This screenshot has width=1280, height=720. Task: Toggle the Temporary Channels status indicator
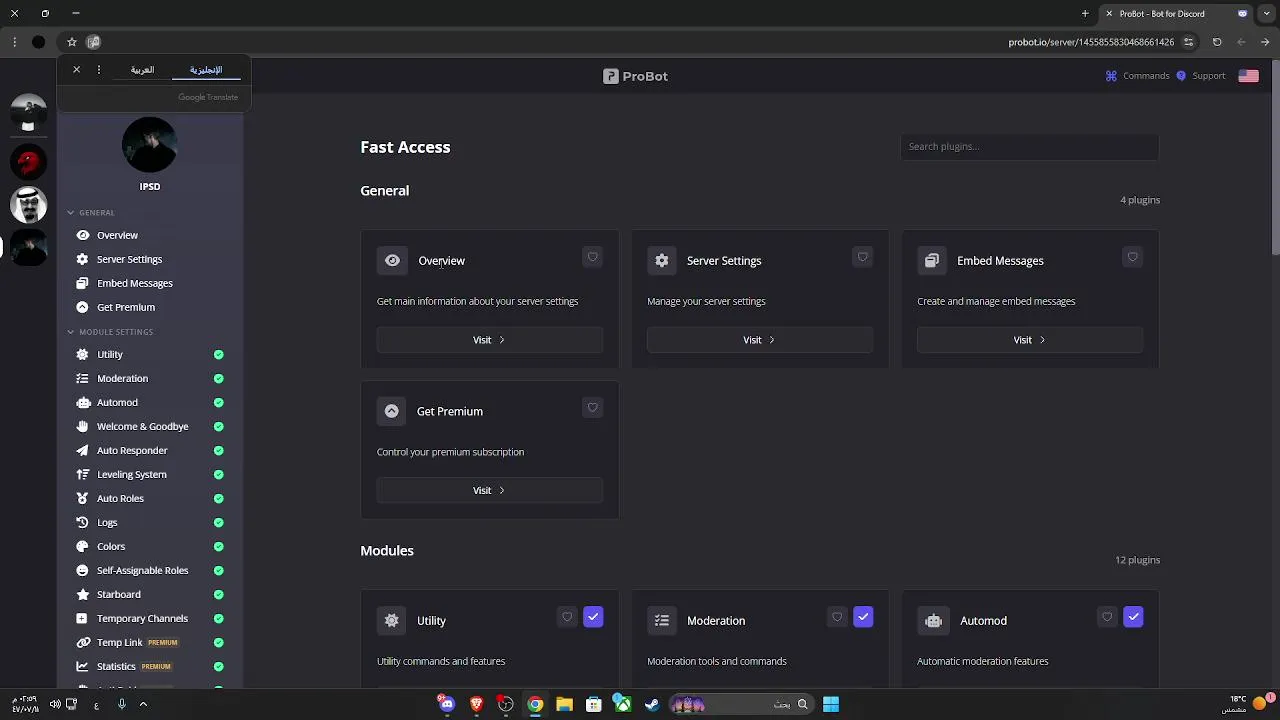[218, 619]
